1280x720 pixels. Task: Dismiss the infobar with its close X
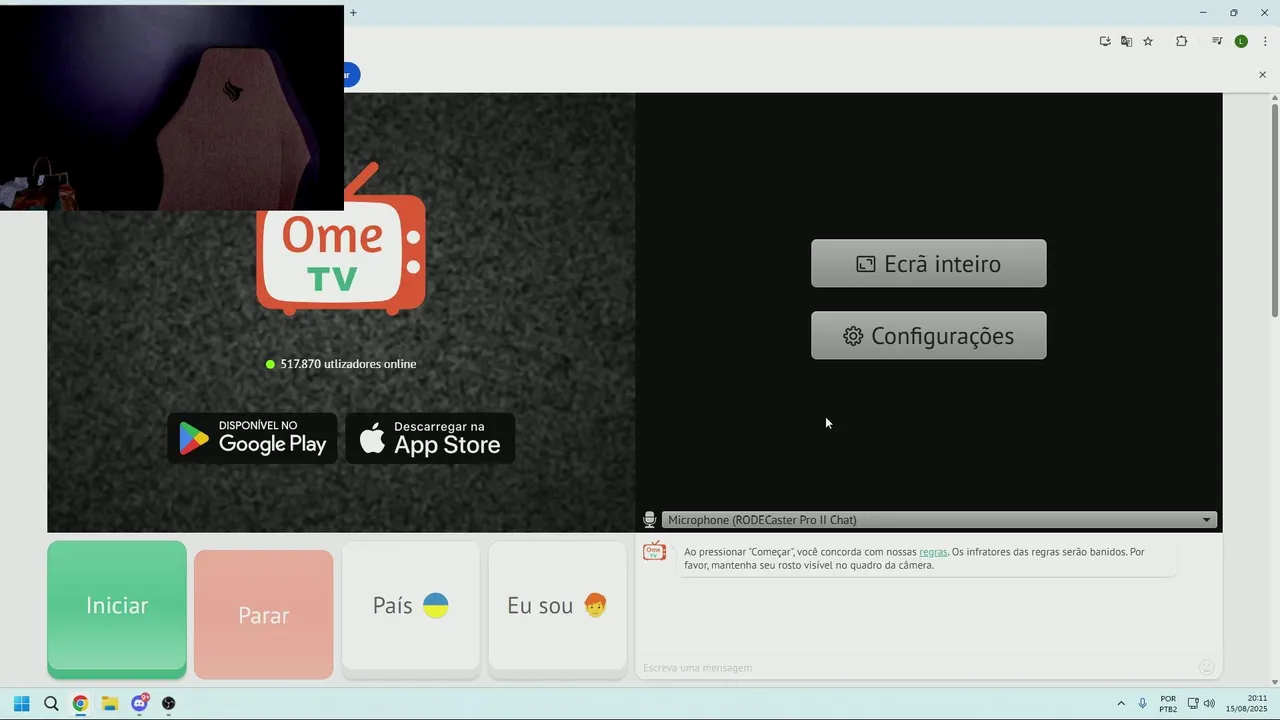pos(1262,75)
